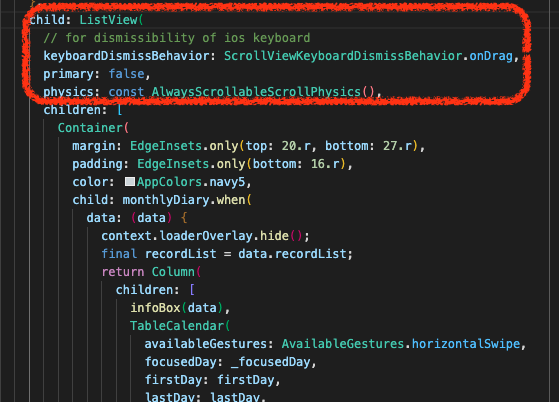The image size is (559, 402).
Task: Click the color property name
Action: (x=90, y=182)
